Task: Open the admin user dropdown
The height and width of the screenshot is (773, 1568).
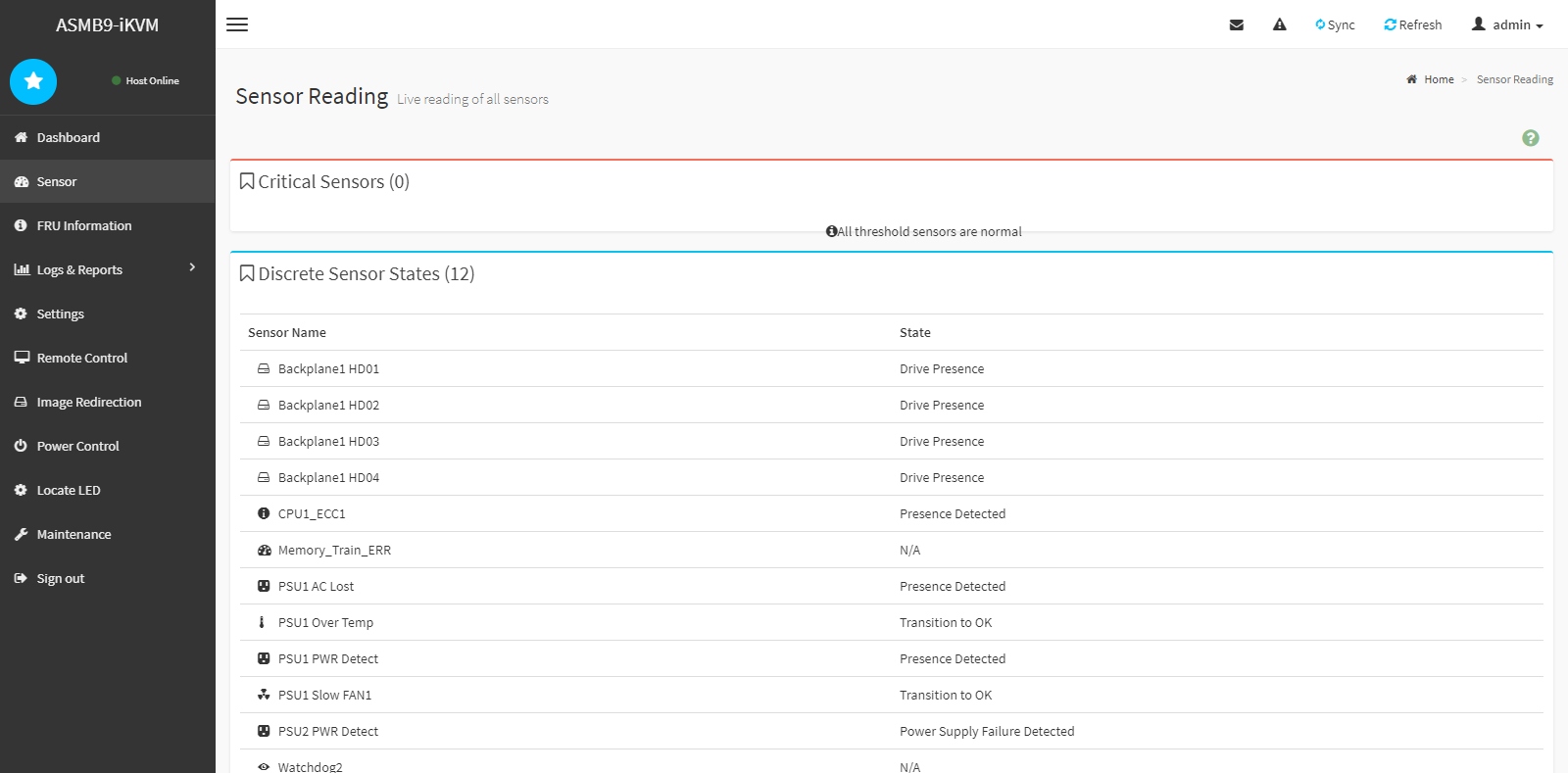Action: [x=1507, y=24]
